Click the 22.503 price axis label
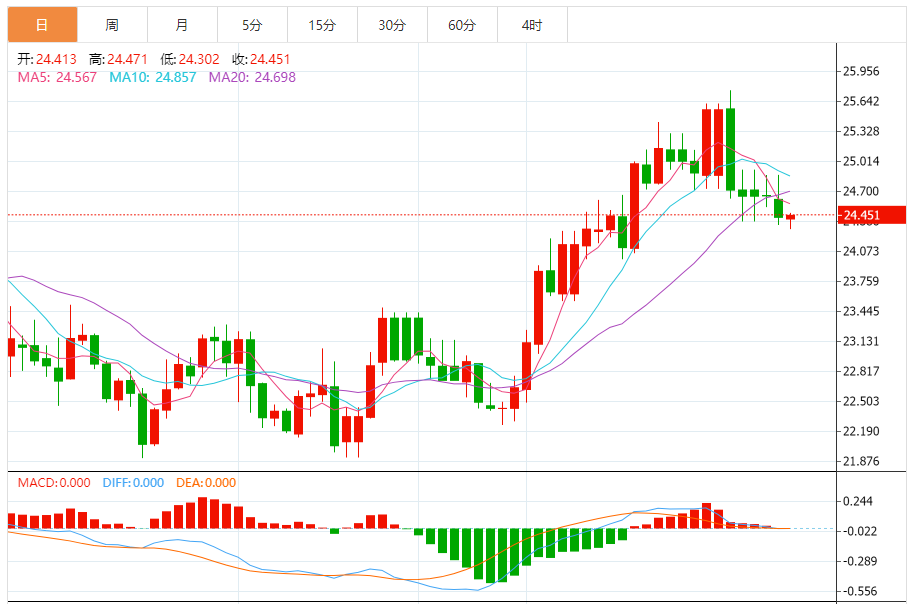 pyautogui.click(x=861, y=401)
